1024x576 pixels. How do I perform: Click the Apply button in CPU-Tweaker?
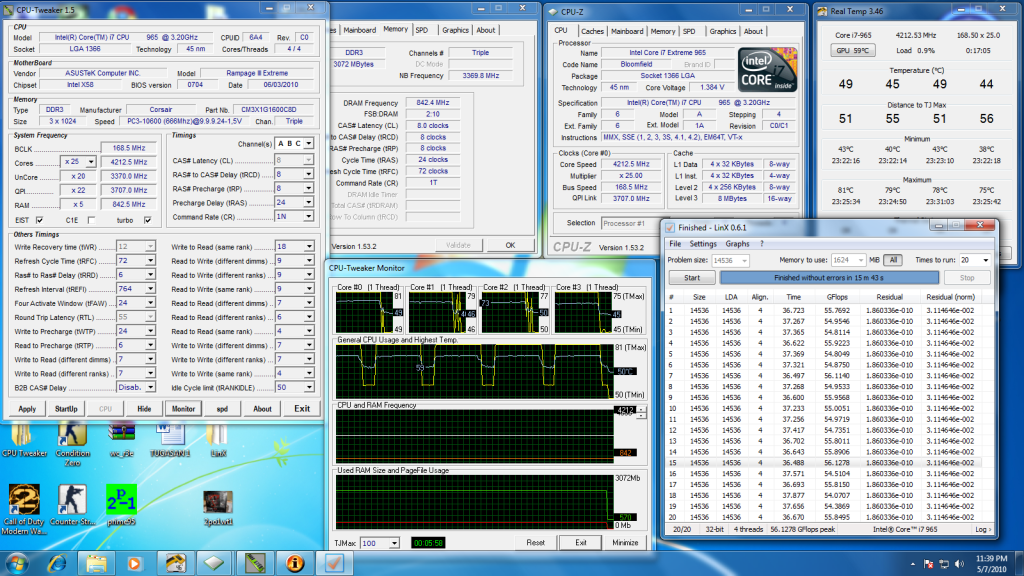pyautogui.click(x=27, y=409)
